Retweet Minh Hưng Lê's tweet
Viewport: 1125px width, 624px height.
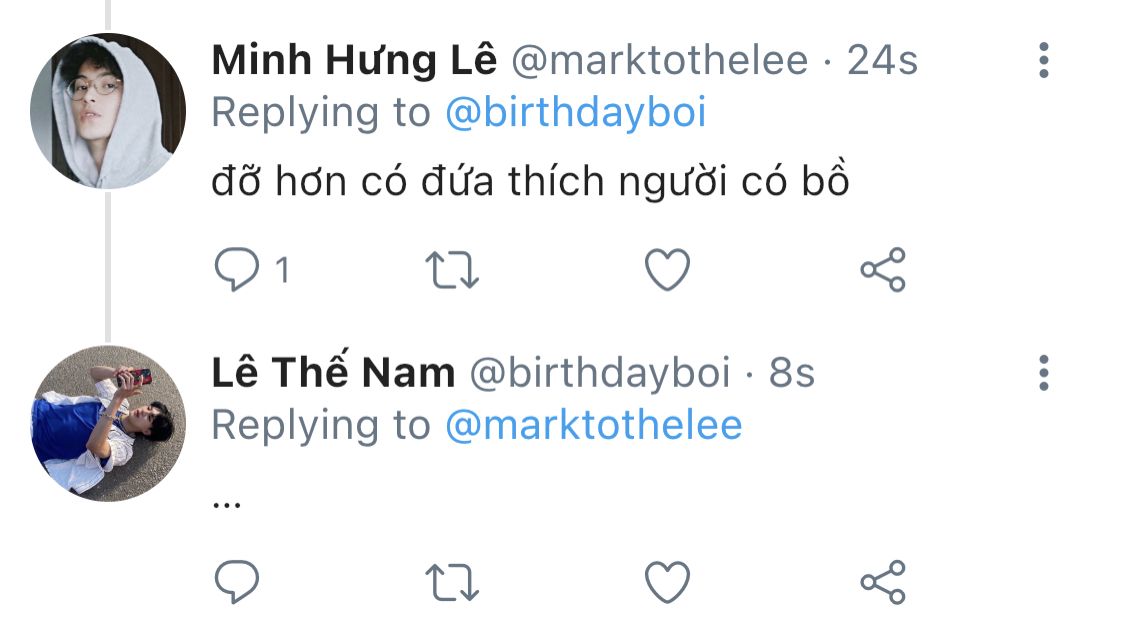(453, 270)
